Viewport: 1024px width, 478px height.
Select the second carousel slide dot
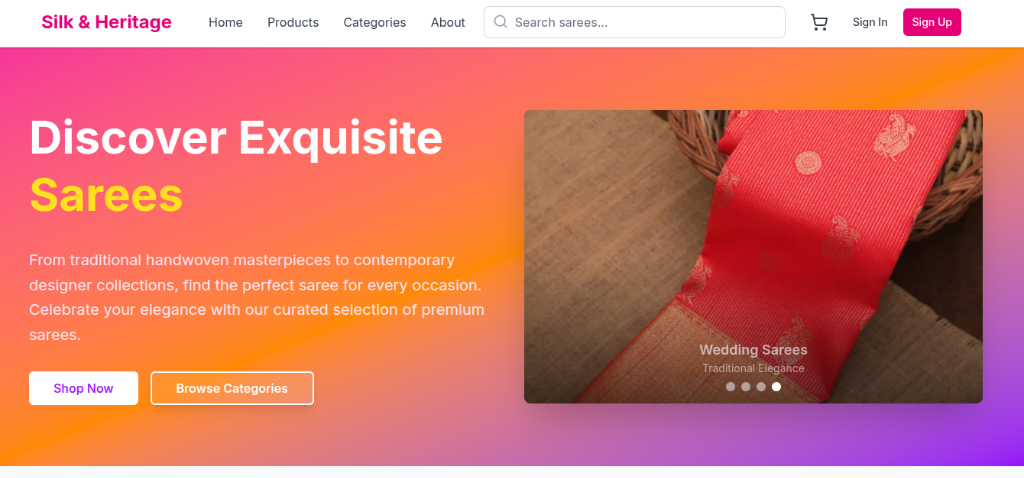(x=746, y=387)
